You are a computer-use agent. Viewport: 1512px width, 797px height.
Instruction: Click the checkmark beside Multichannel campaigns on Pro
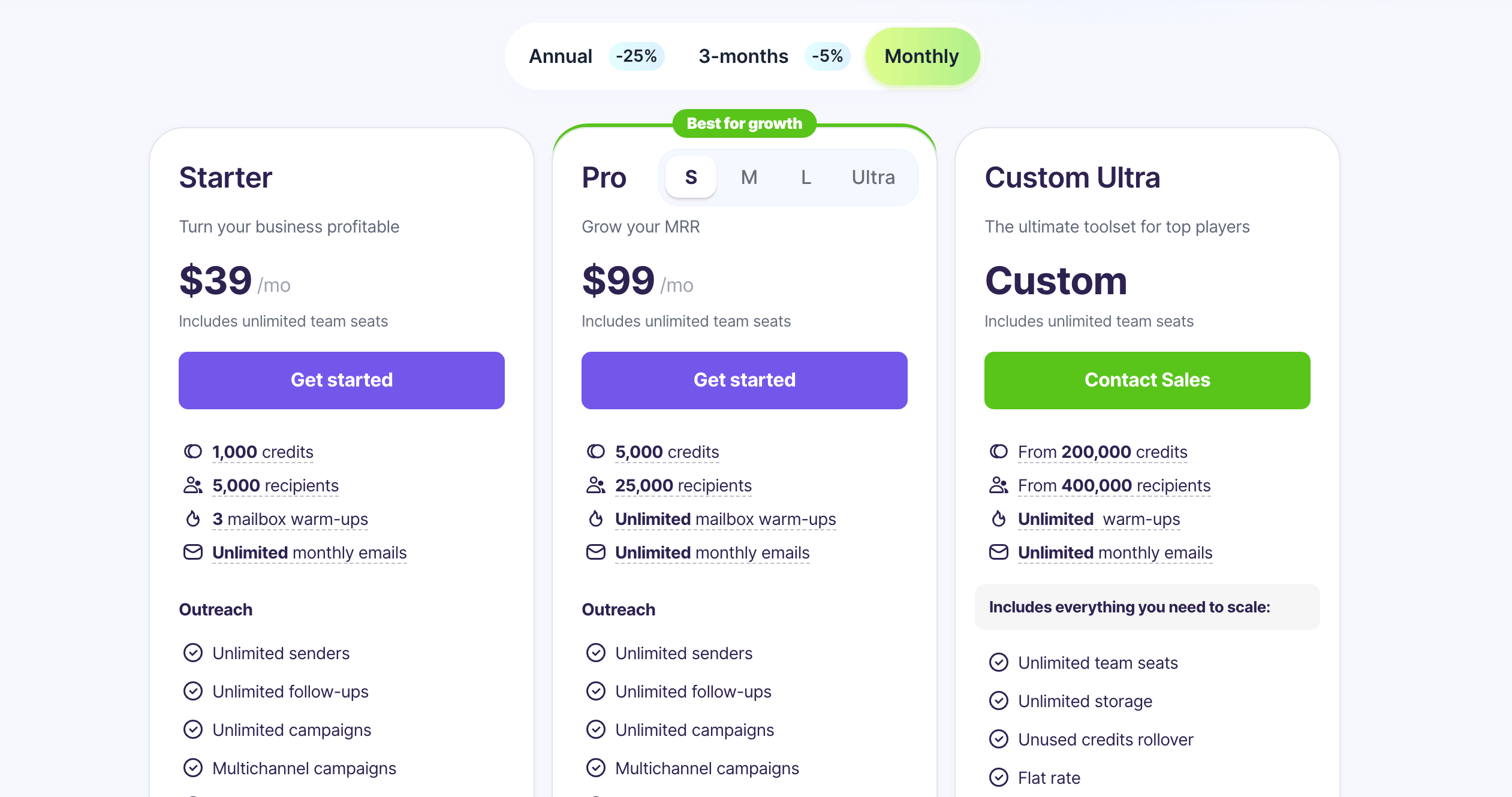pyautogui.click(x=596, y=768)
